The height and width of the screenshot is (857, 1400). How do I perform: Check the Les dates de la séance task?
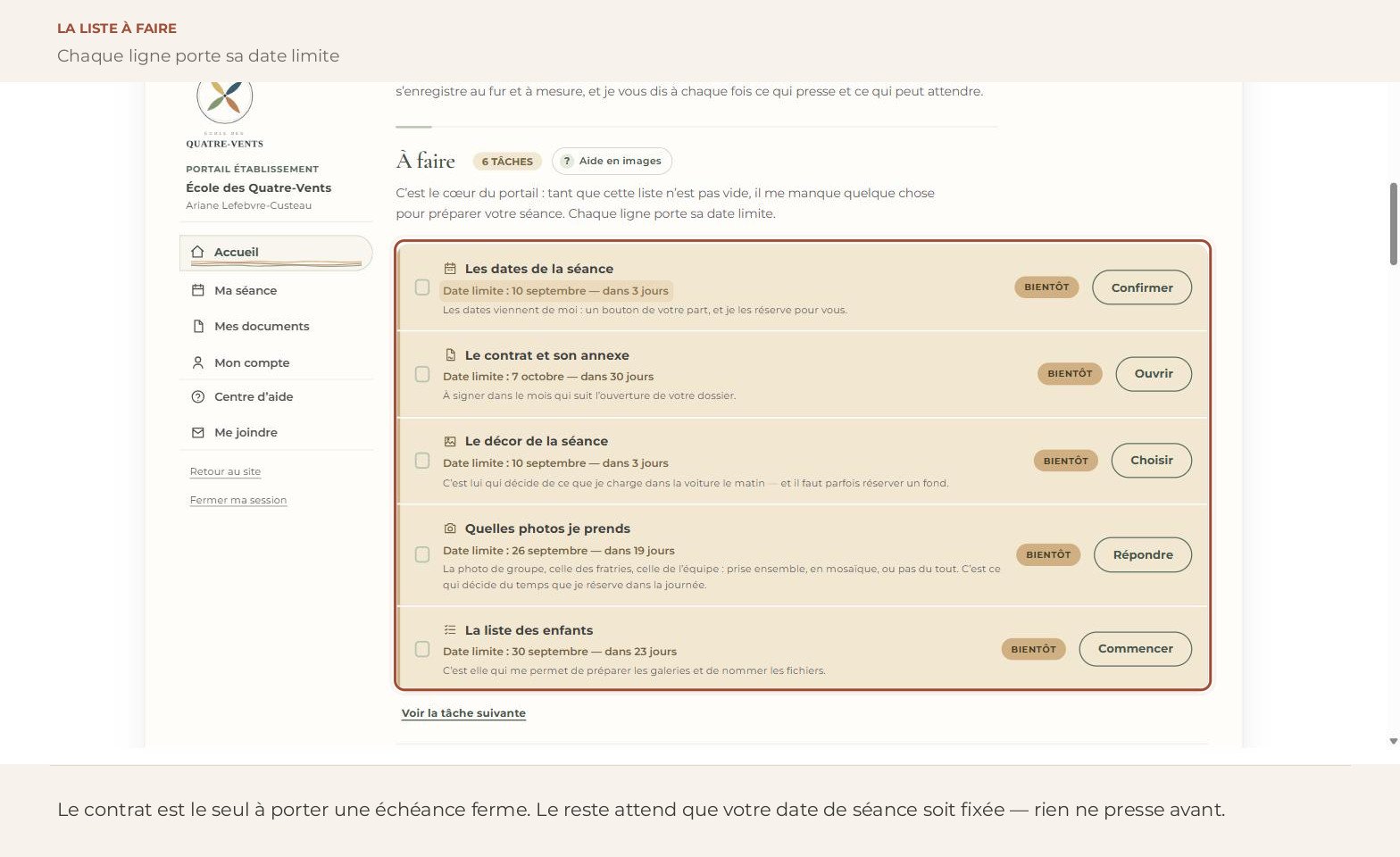coord(422,287)
